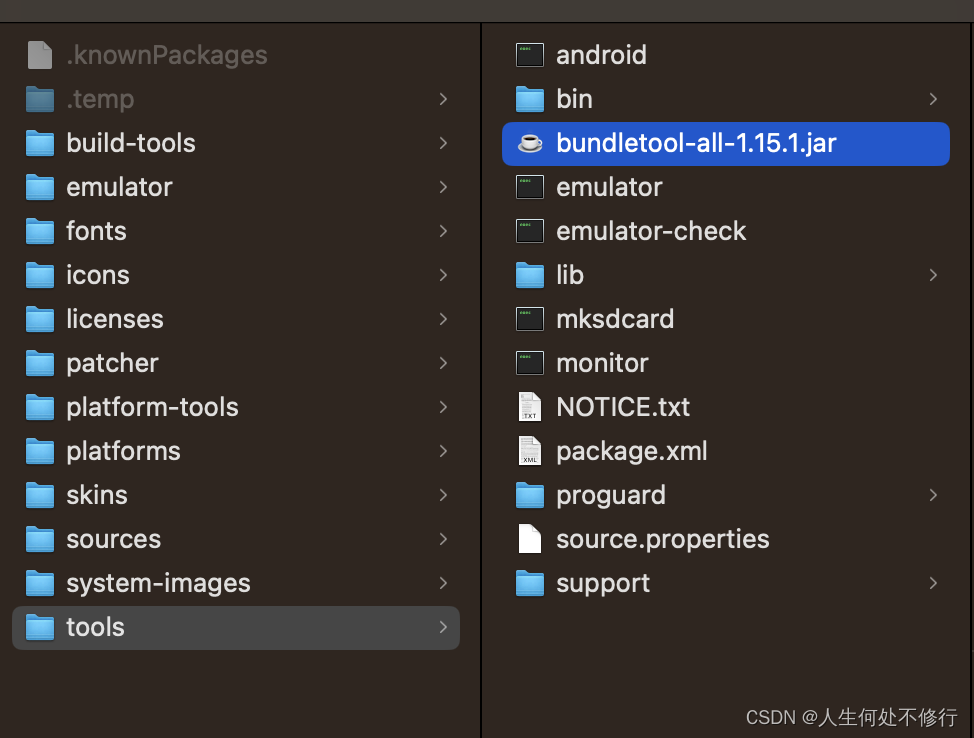Expand the bin folder chevron
Screen dimensions: 974x738
tap(933, 99)
